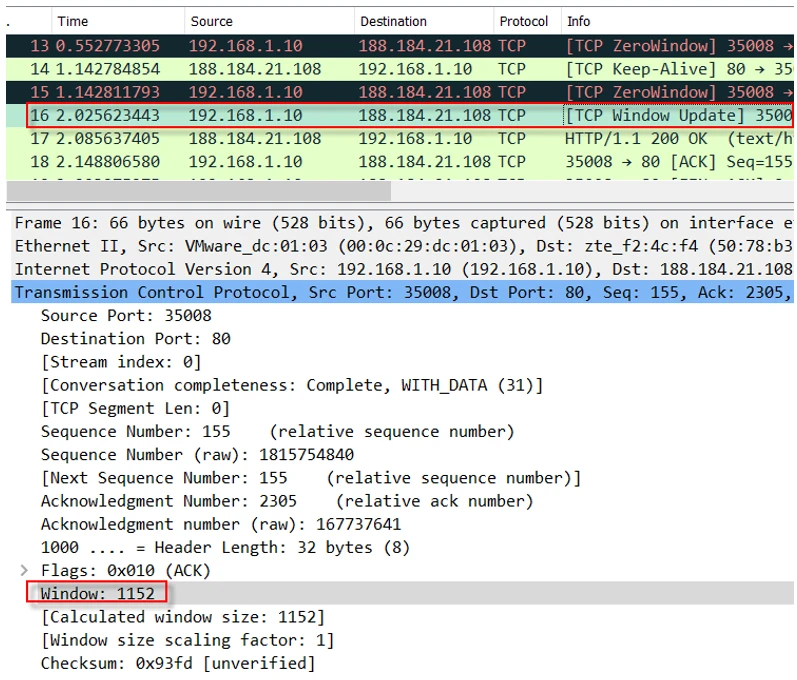The width and height of the screenshot is (797, 680).
Task: Select the Frame 16 details line
Action: (x=400, y=223)
